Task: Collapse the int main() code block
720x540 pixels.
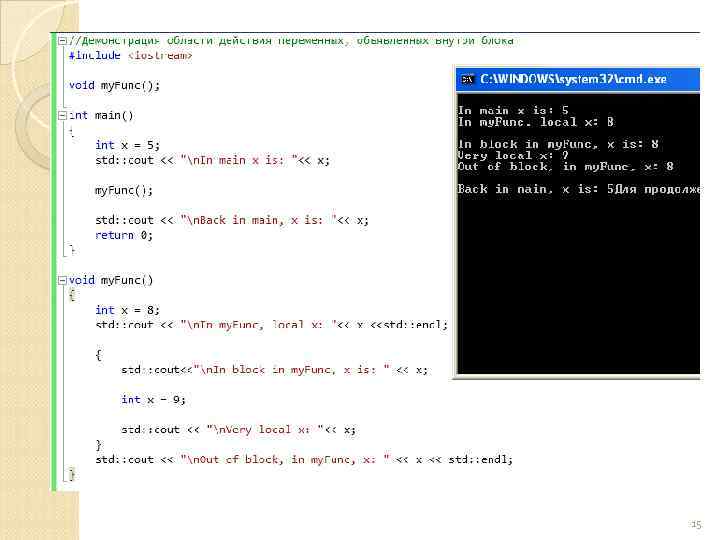Action: tap(62, 115)
